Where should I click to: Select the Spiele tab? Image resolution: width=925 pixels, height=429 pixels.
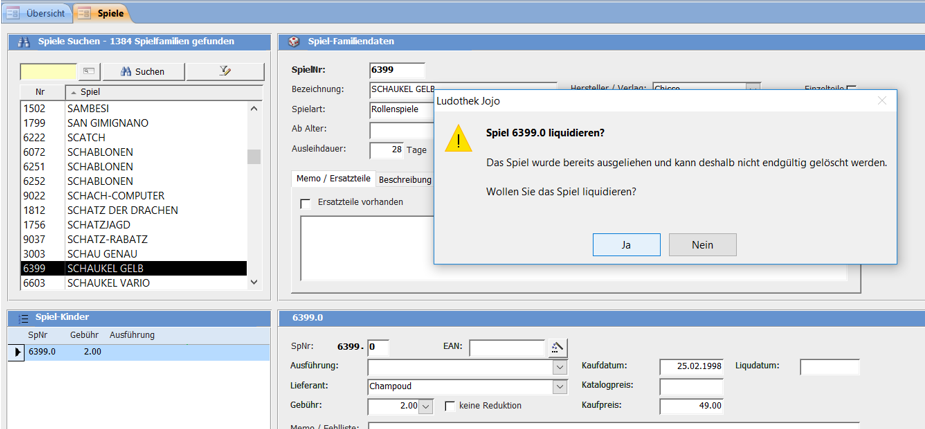click(103, 13)
